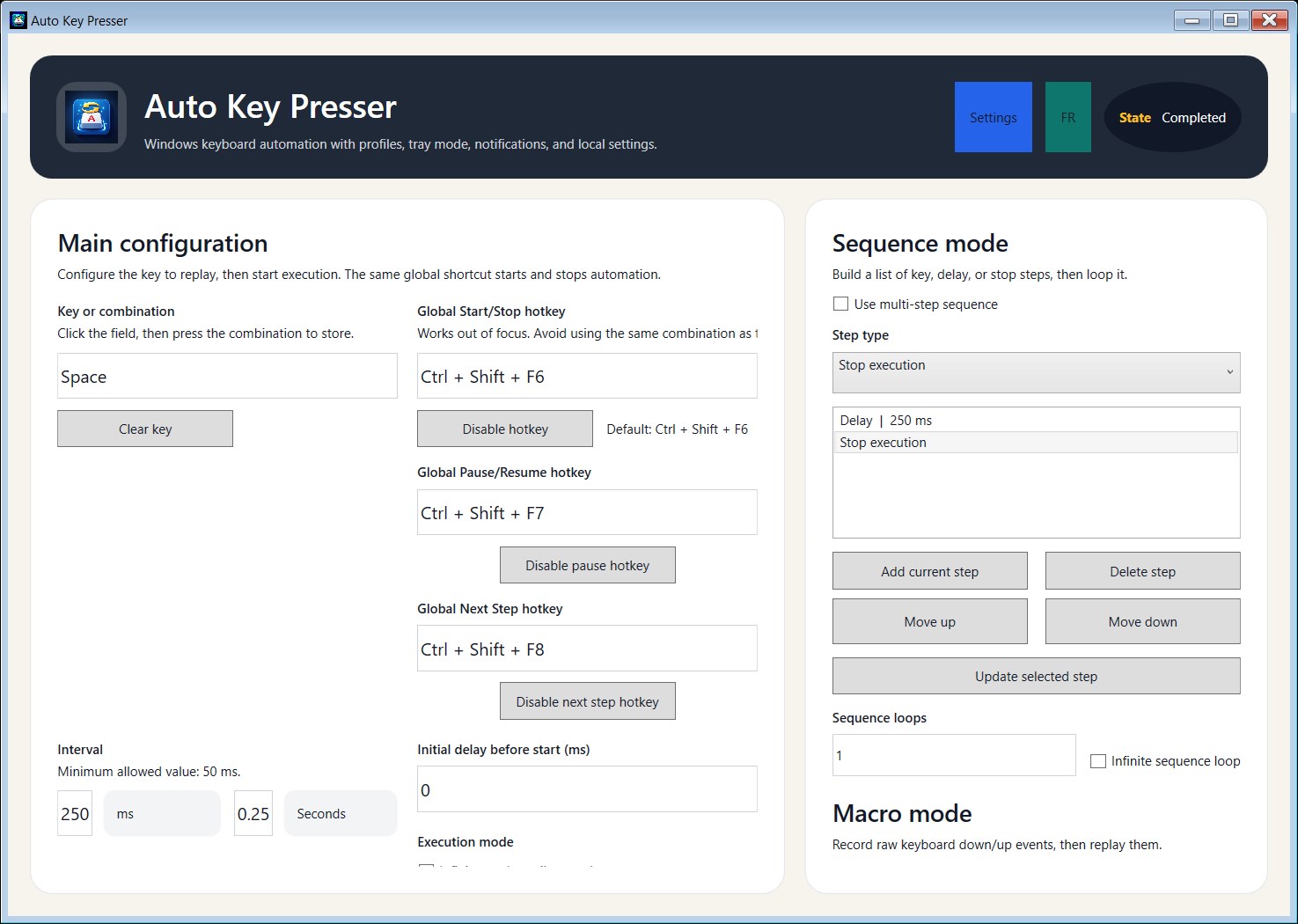The height and width of the screenshot is (924, 1298).
Task: Open the Seconds interval unit dropdown
Action: coord(341,813)
